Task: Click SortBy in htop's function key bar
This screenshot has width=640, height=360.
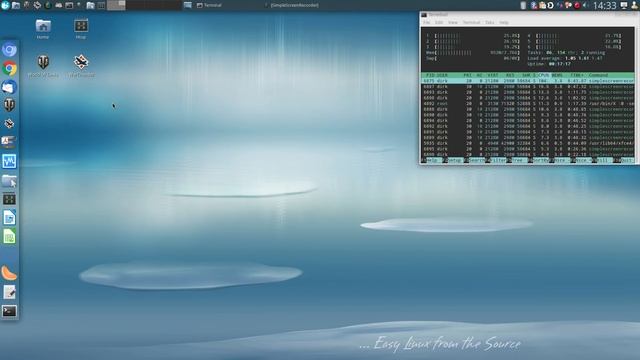Action: coord(541,160)
